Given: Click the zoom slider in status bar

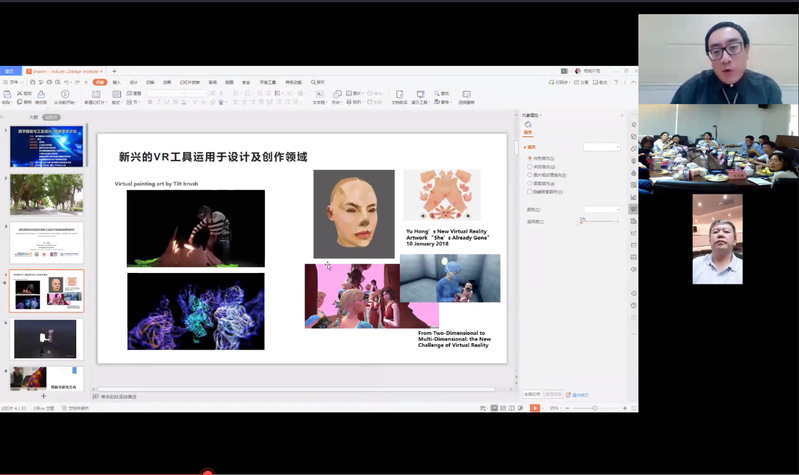Looking at the screenshot, I should (x=594, y=408).
